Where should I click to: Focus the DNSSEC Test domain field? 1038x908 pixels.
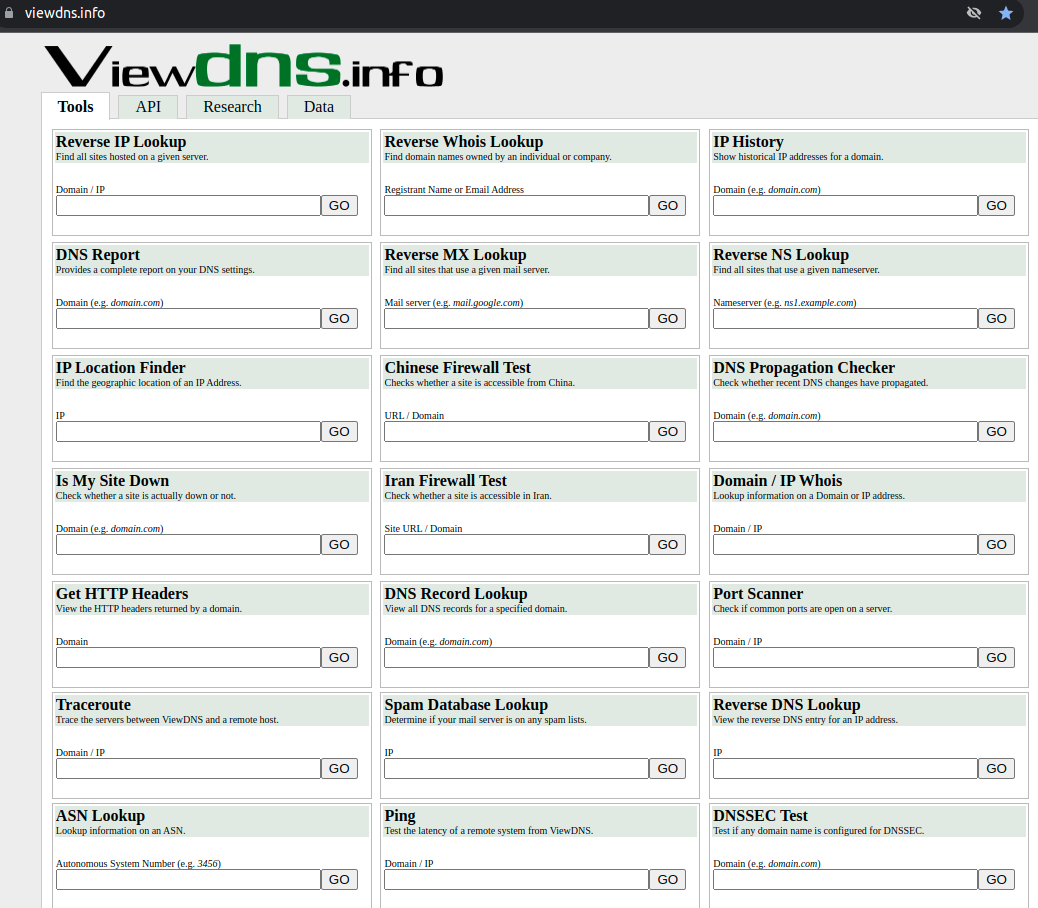coord(845,880)
